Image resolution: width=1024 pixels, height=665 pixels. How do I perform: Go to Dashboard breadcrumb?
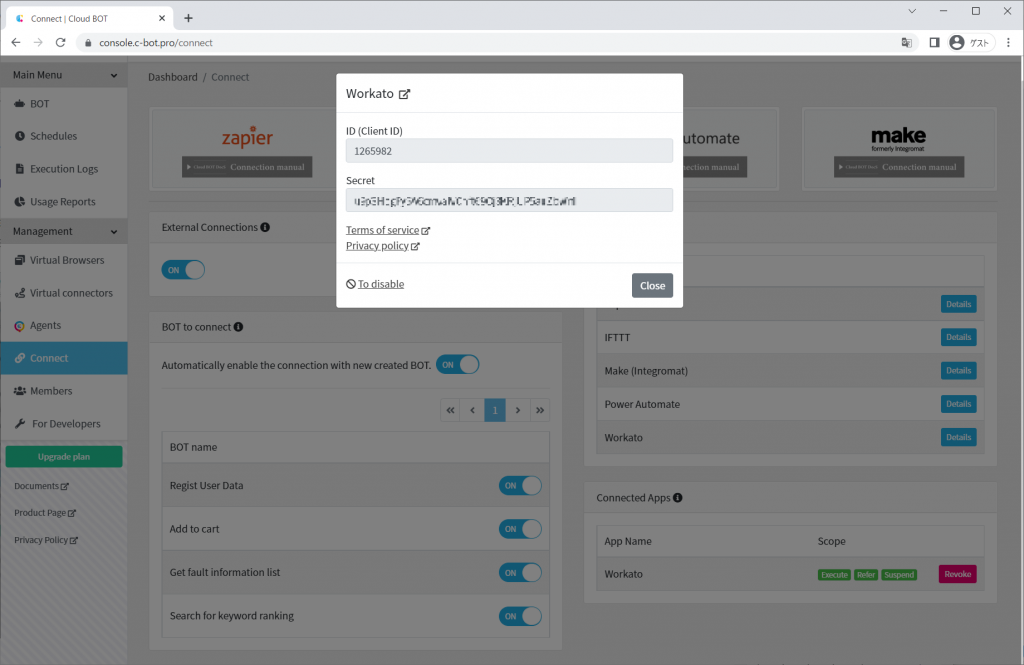coord(172,77)
